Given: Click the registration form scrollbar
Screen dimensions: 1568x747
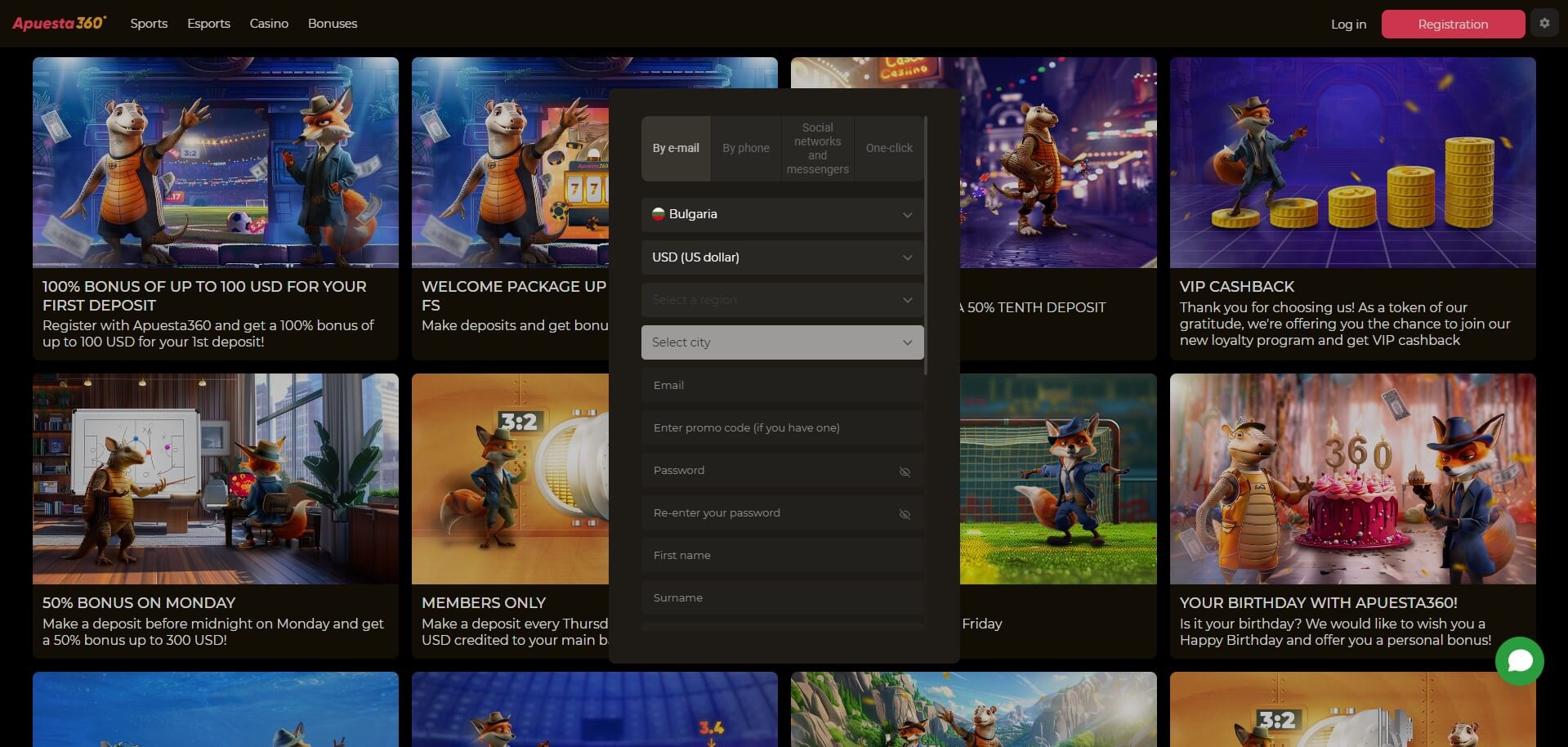Looking at the screenshot, I should coord(926,245).
